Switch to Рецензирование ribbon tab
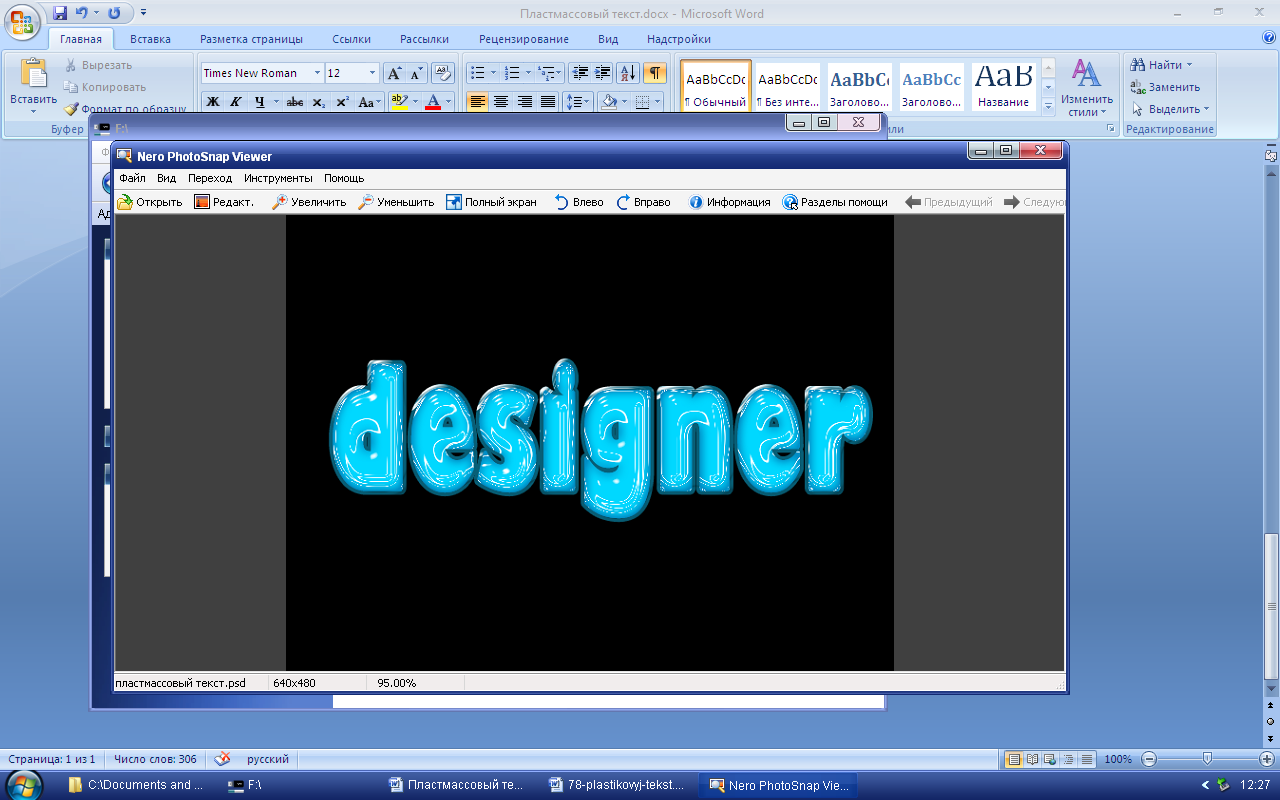Image resolution: width=1280 pixels, height=800 pixels. click(524, 39)
